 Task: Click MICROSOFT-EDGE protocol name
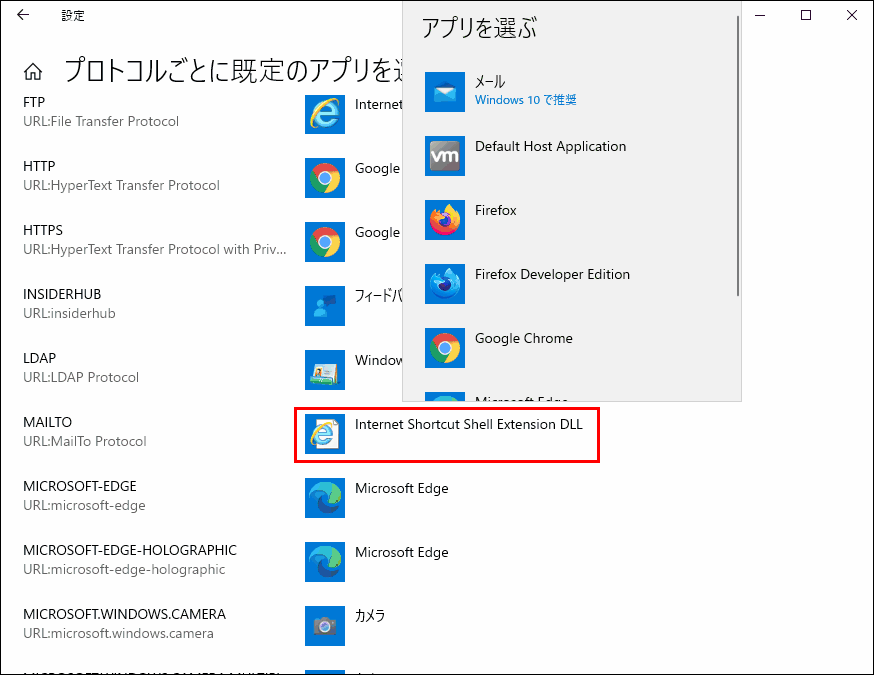80,486
